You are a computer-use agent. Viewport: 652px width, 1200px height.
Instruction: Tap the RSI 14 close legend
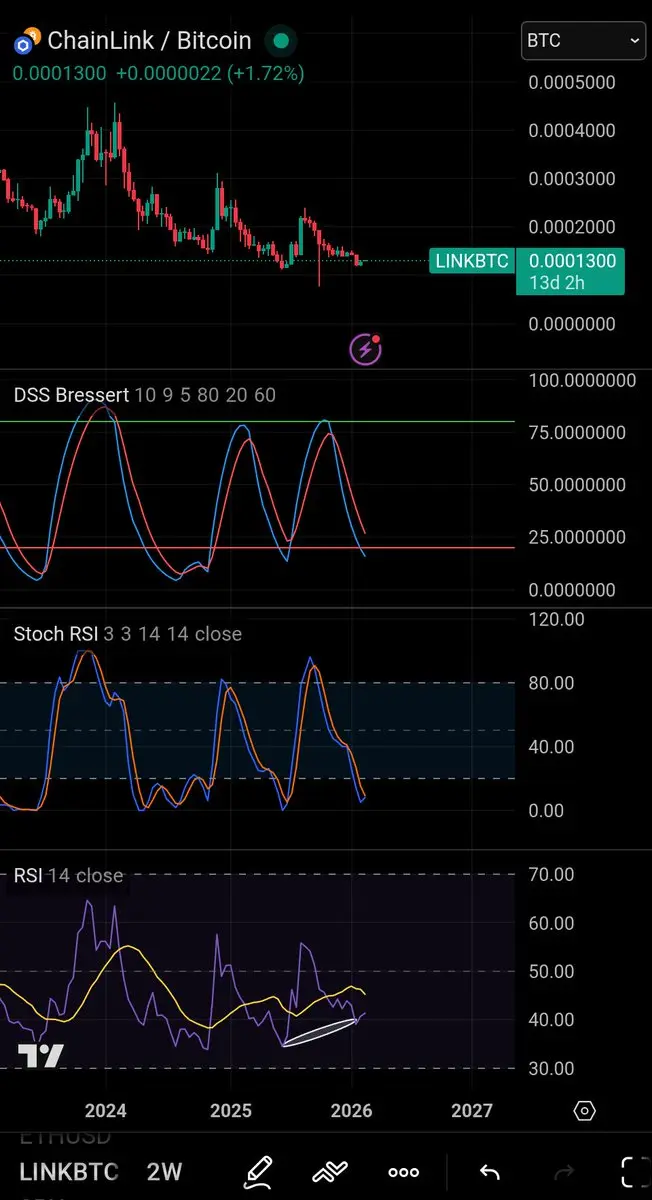coord(68,876)
